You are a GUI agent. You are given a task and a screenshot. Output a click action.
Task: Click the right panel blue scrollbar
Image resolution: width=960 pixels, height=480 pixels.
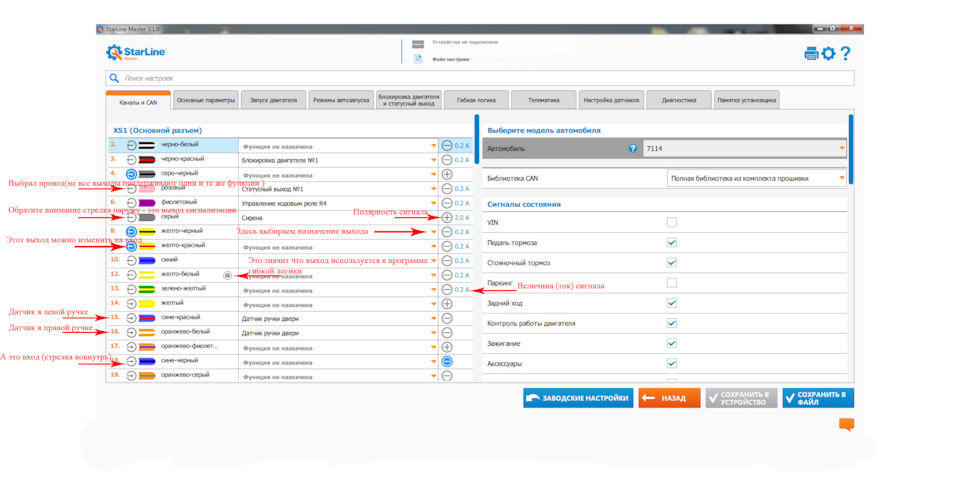[x=850, y=149]
